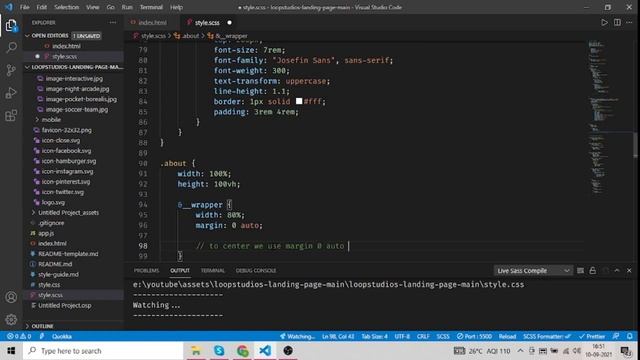Open the Edit menu
Viewport: 640px width, 360px height.
[42, 7]
